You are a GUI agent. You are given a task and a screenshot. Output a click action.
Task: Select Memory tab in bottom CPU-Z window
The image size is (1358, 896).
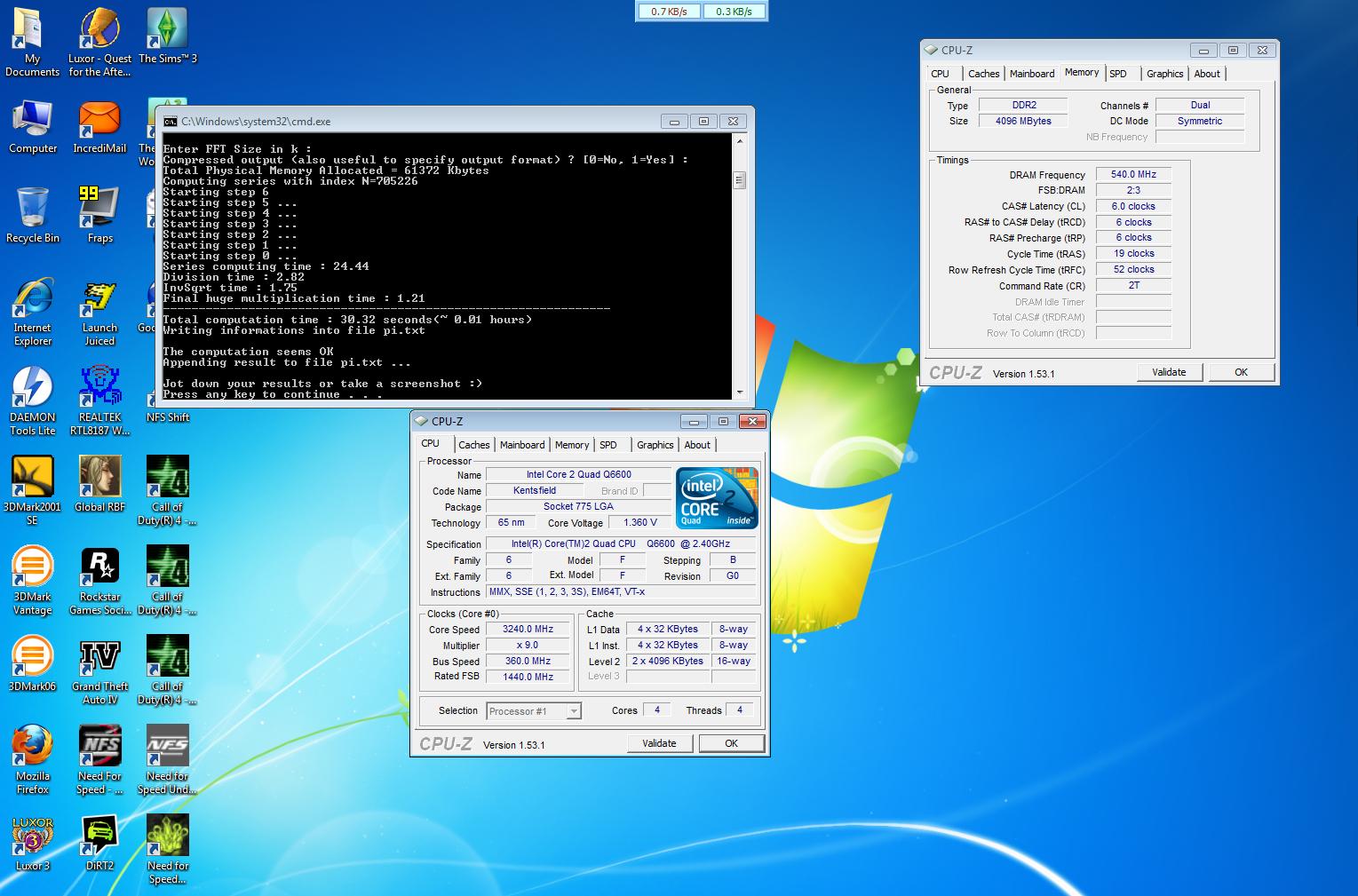[572, 445]
